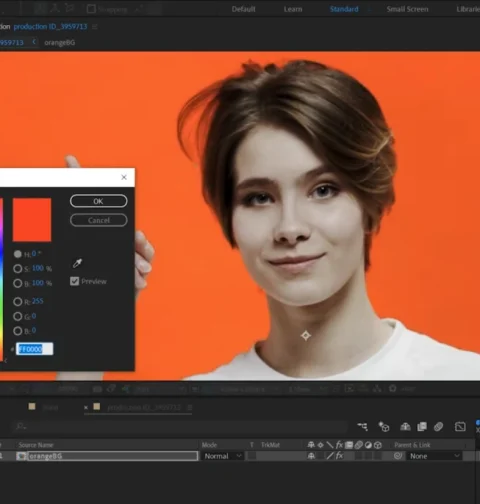Select the R red radio button
Screen dimensions: 480x504
(18, 302)
